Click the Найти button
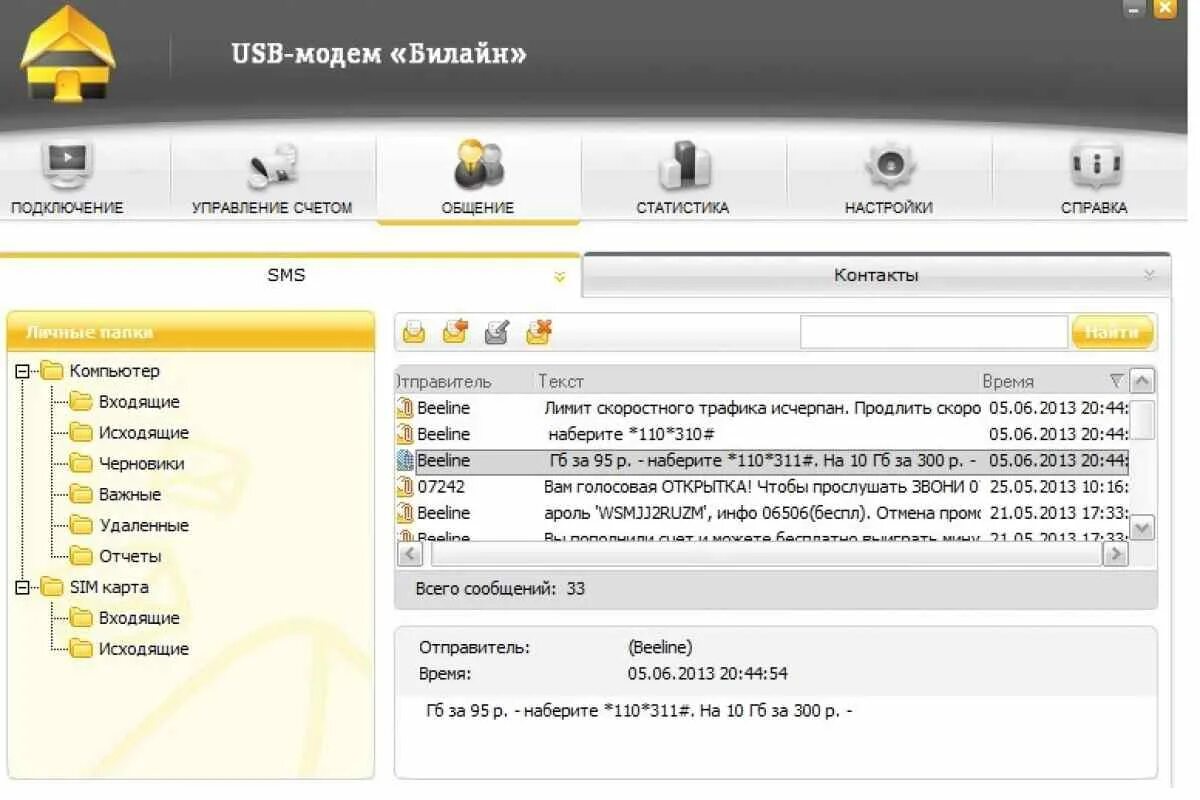 point(1112,331)
